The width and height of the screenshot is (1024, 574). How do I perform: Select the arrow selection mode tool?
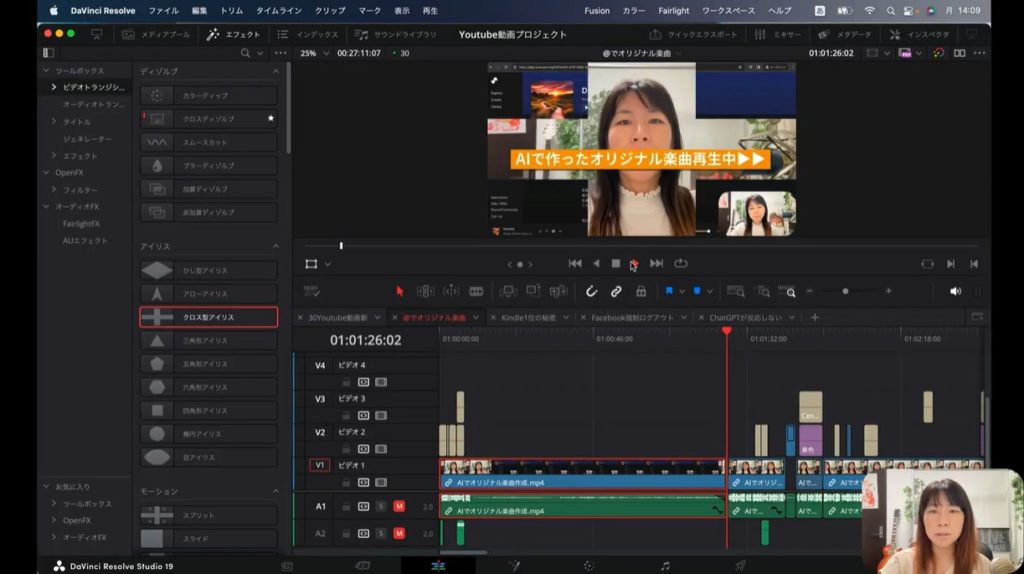(x=400, y=291)
